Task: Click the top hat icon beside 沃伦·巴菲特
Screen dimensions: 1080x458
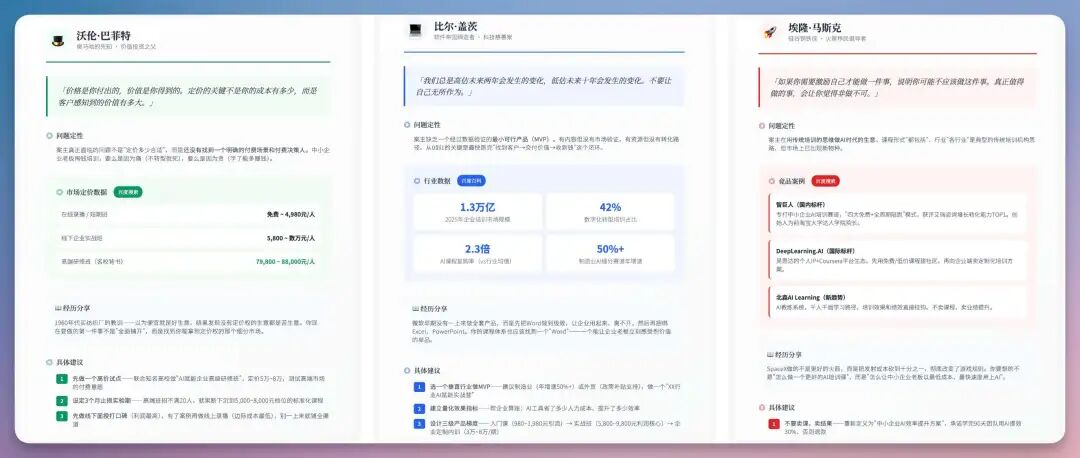Action: tap(58, 41)
